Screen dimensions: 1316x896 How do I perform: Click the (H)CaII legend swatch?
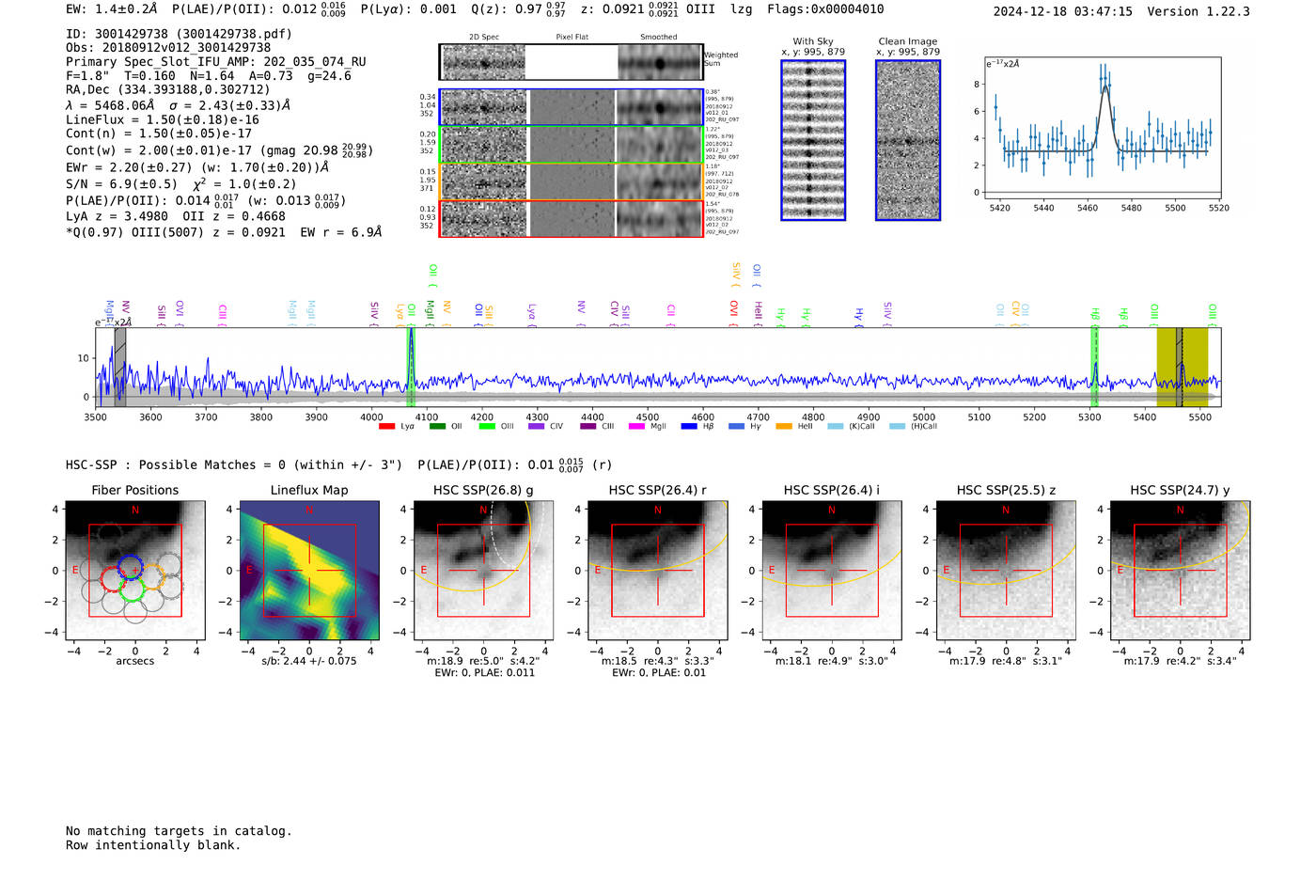(x=897, y=427)
